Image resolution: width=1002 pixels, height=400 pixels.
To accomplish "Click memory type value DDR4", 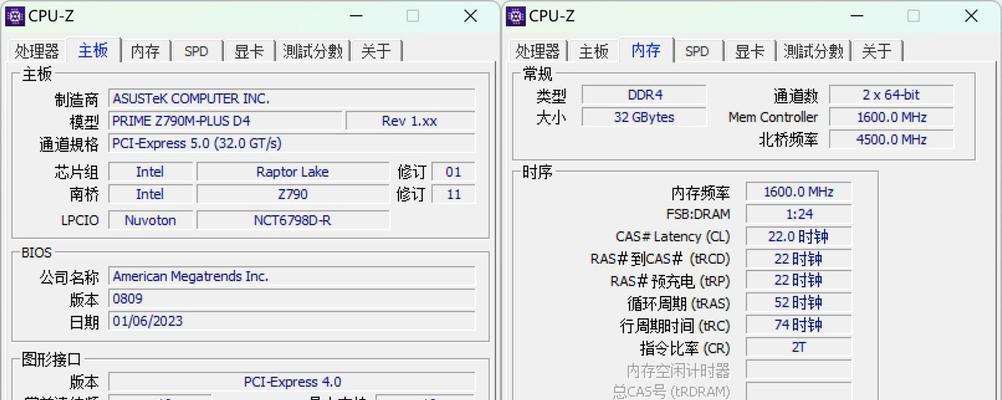I will 644,95.
